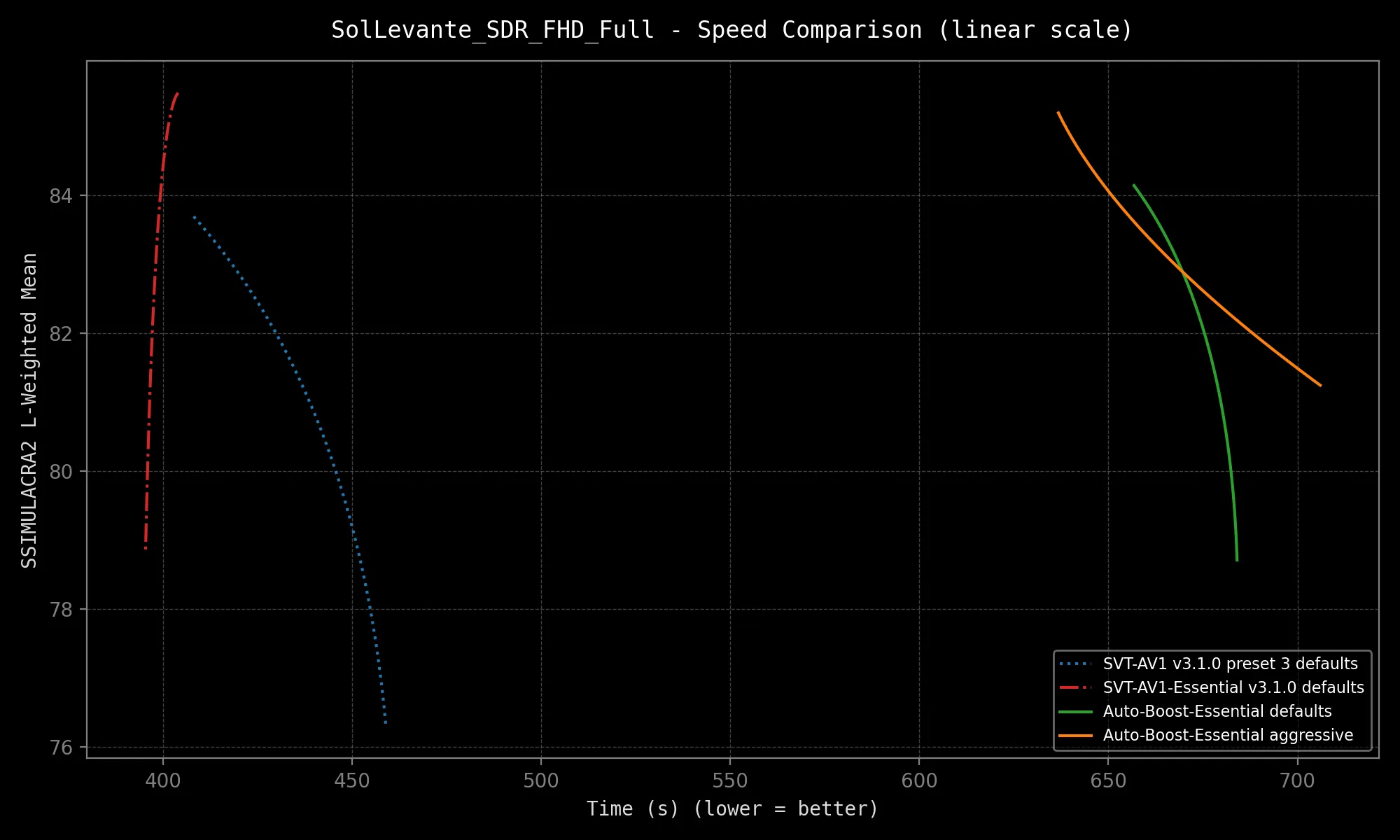This screenshot has width=1400, height=840.
Task: Click the bottom end of the green curve
Action: (1237, 559)
